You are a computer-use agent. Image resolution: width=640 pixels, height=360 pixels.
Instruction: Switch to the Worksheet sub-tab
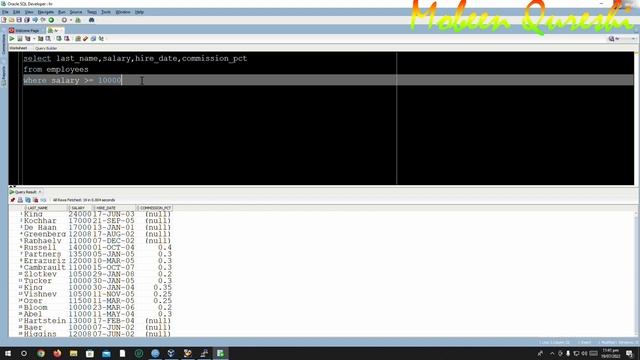pyautogui.click(x=18, y=48)
